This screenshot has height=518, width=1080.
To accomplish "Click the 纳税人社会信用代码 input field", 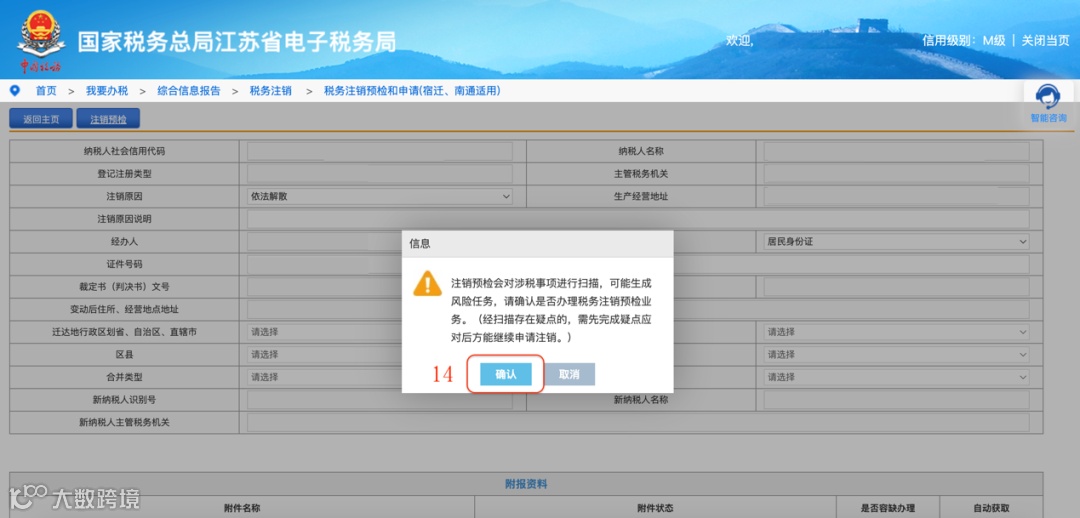I will (x=380, y=152).
